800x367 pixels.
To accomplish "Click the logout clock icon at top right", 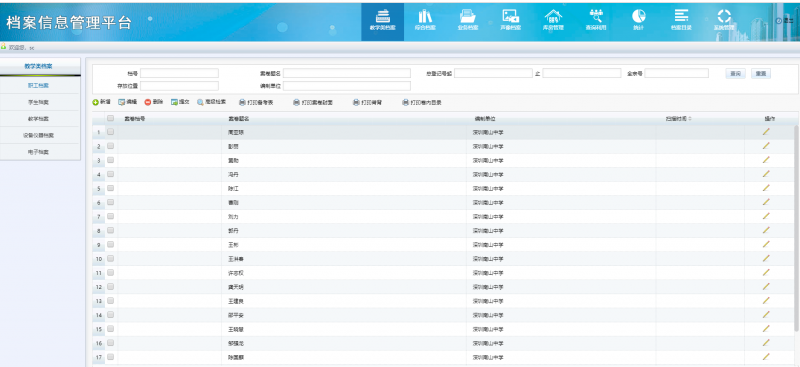I will tap(779, 21).
